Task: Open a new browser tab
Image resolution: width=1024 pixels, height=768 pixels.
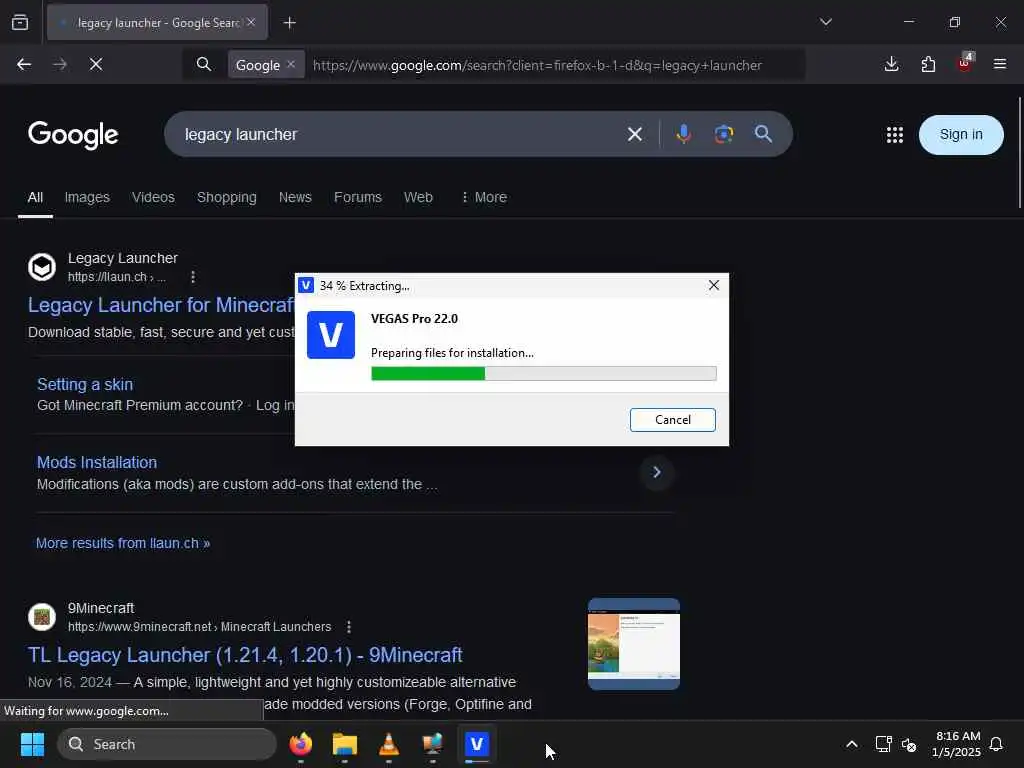Action: (x=289, y=23)
